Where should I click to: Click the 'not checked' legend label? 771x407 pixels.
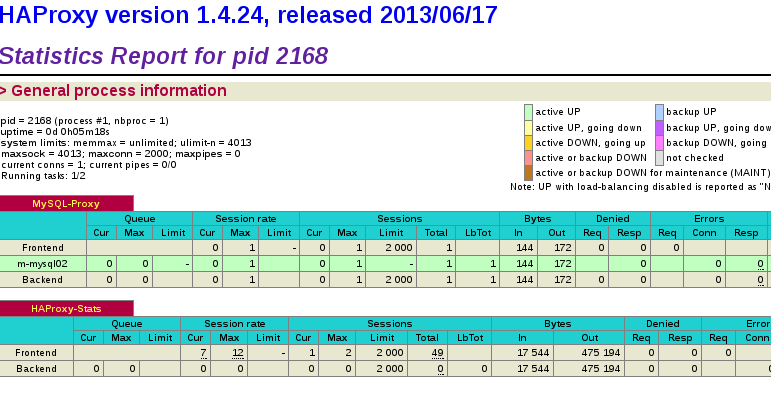tap(695, 158)
